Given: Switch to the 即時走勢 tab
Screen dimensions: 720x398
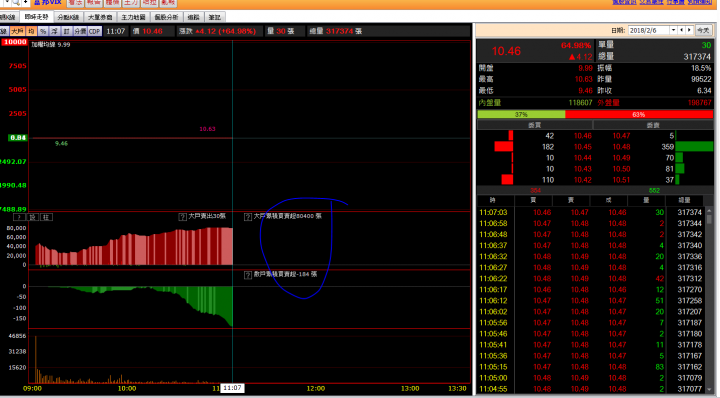Looking at the screenshot, I should point(37,17).
